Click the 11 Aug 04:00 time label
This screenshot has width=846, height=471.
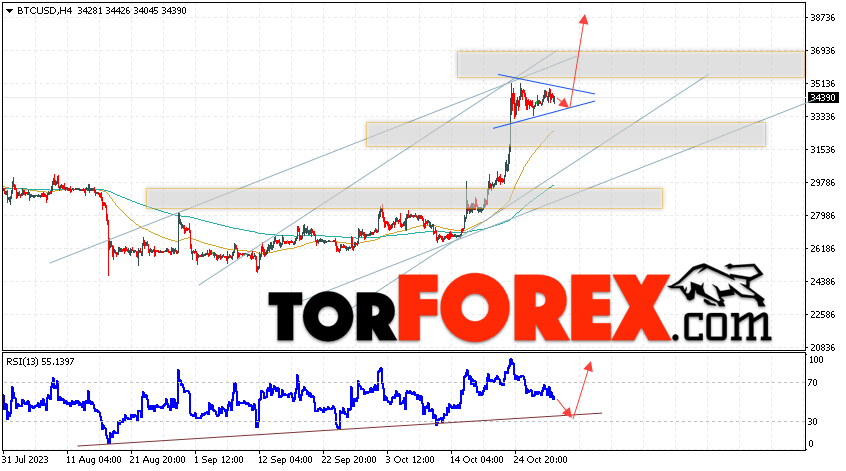coord(94,460)
